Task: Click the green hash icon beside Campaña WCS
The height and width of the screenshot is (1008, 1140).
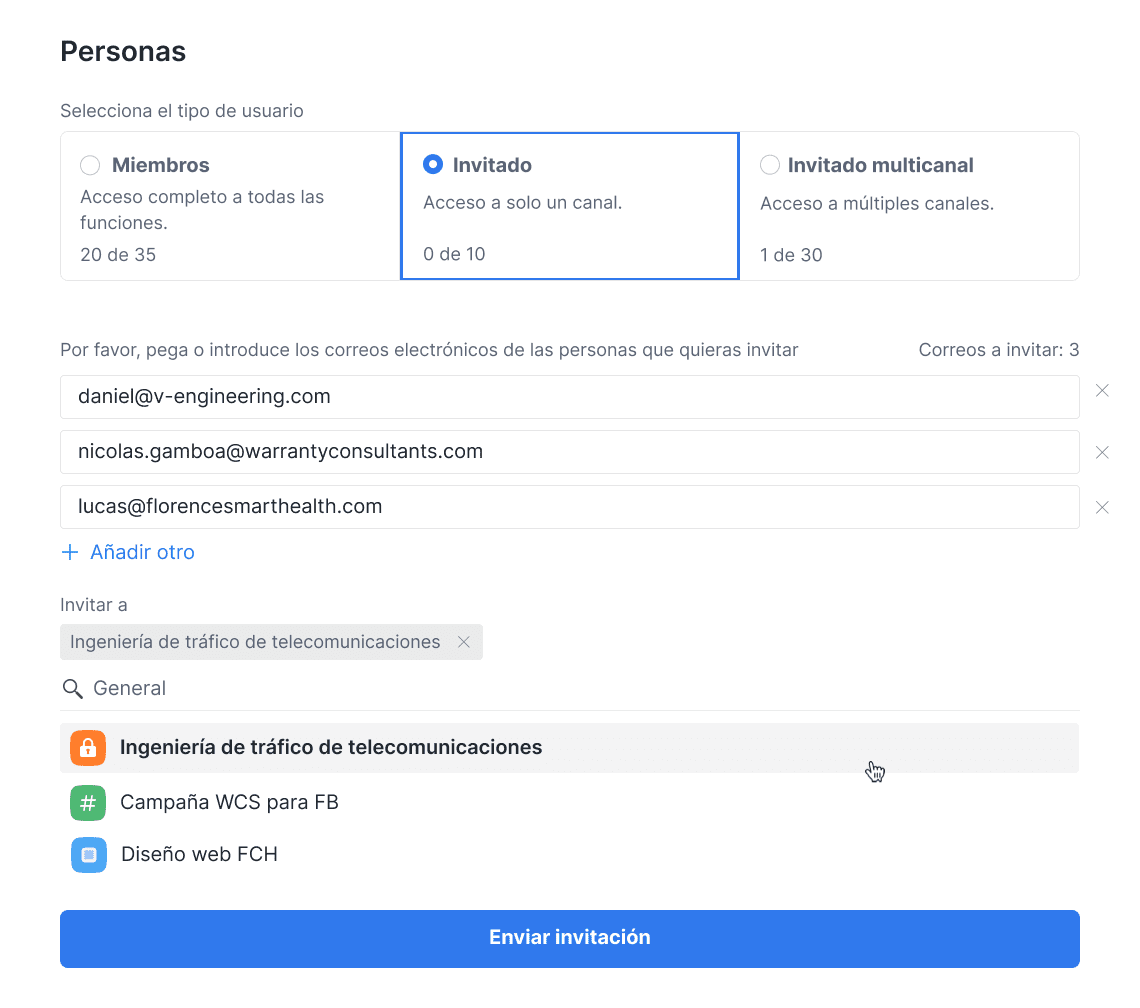Action: (x=87, y=803)
